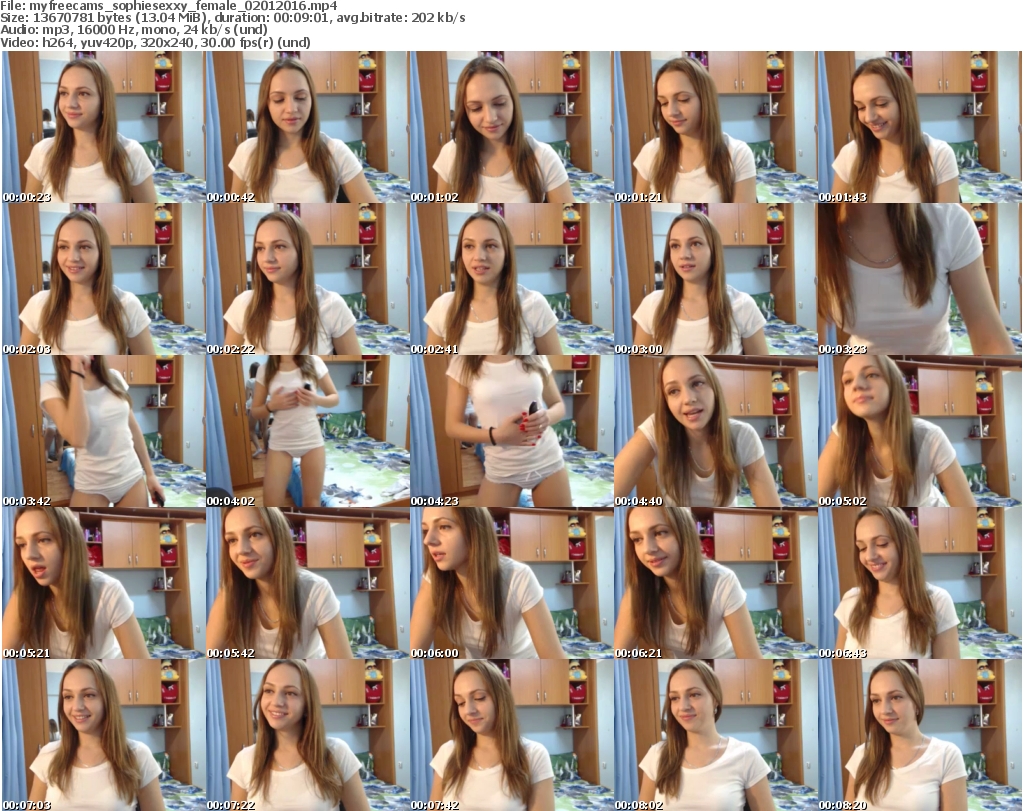The height and width of the screenshot is (811, 1024).
Task: Select the thumbnail frame stamped 00:02:41
Action: click(x=511, y=279)
